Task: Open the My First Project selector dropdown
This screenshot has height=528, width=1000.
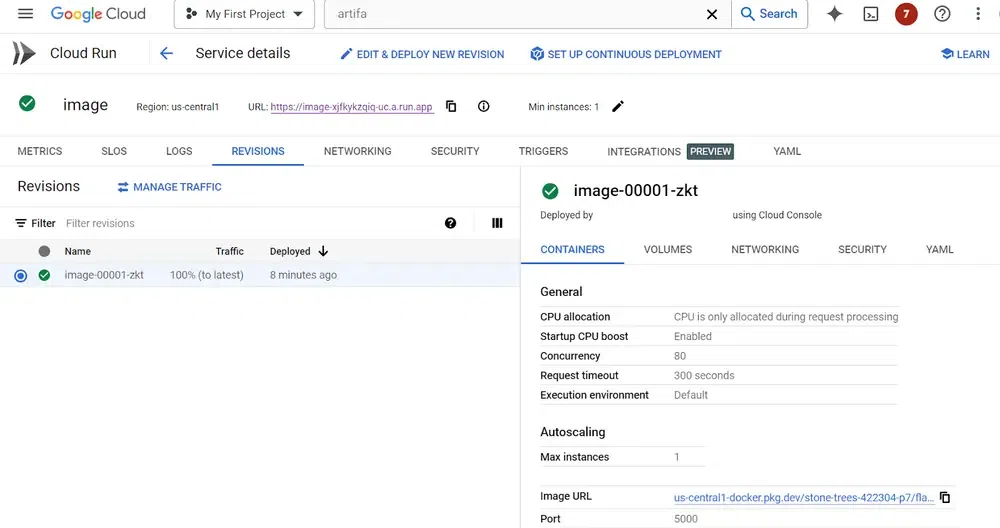Action: click(x=244, y=14)
